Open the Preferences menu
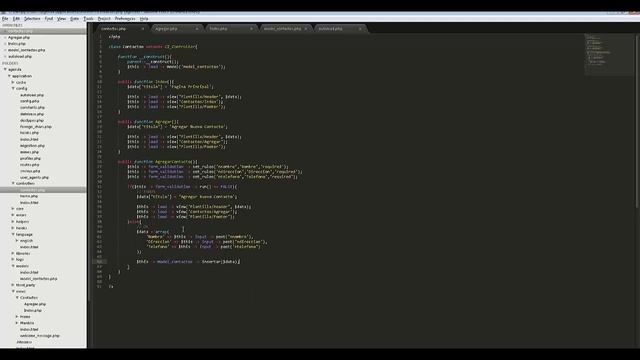The height and width of the screenshot is (360, 640). (x=125, y=19)
